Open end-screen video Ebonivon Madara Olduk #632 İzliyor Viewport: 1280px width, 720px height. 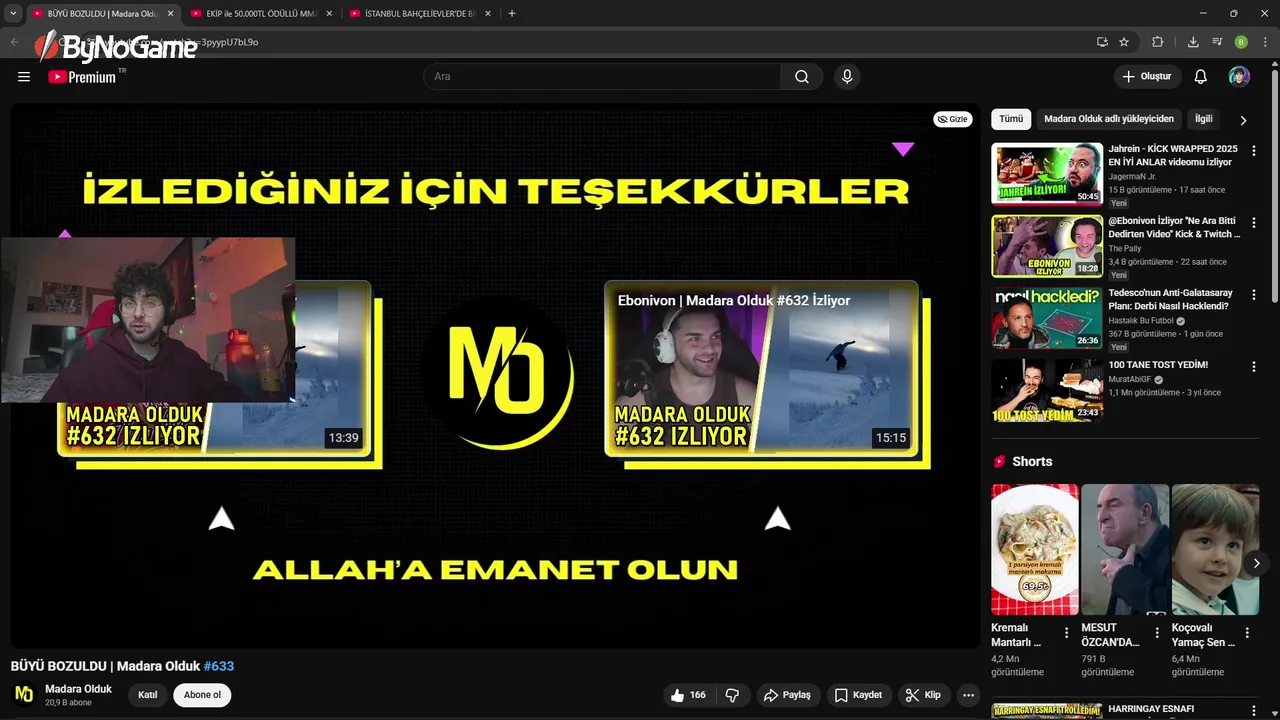pyautogui.click(x=761, y=368)
